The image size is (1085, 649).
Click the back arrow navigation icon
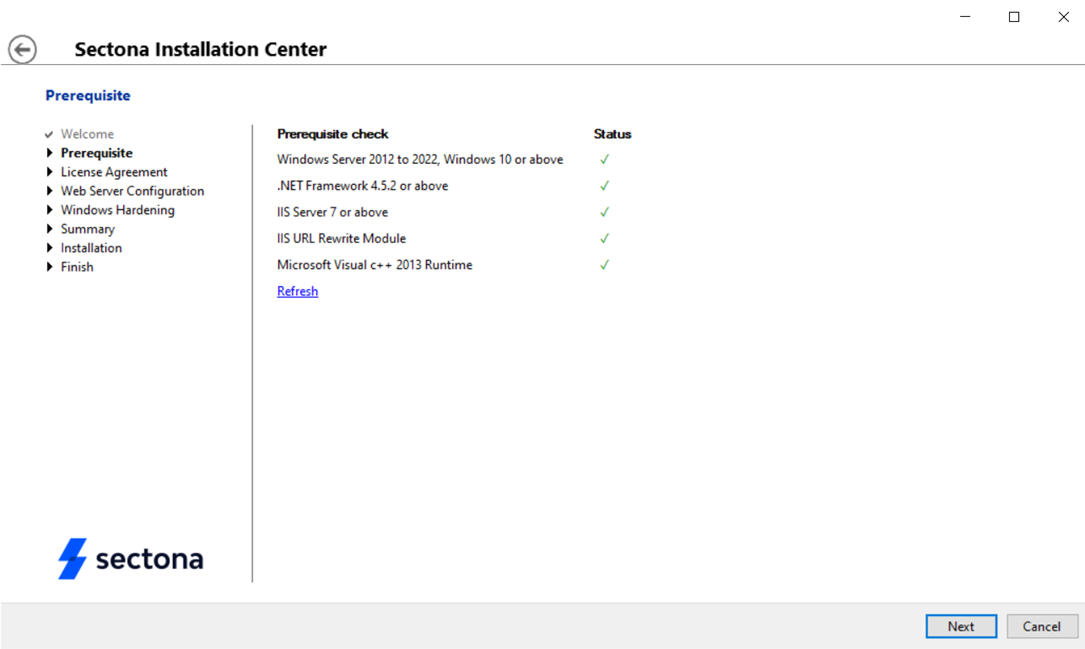(x=21, y=48)
